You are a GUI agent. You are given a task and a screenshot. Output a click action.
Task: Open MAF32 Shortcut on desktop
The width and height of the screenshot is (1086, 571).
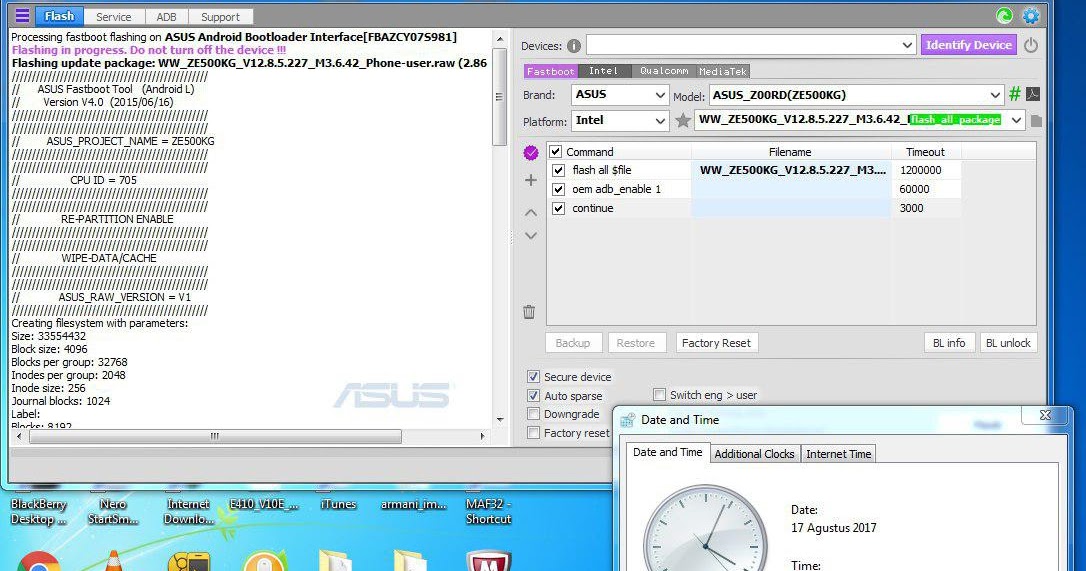488,511
